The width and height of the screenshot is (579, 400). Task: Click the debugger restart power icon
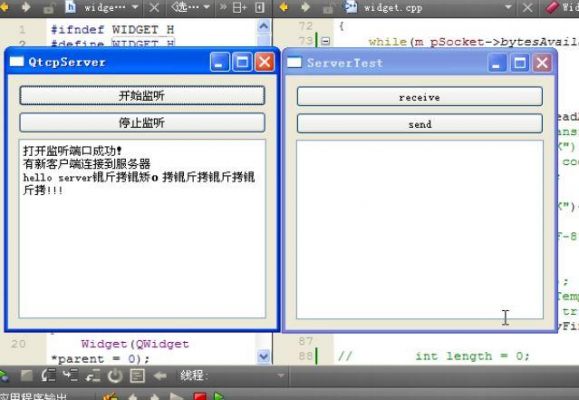point(115,376)
